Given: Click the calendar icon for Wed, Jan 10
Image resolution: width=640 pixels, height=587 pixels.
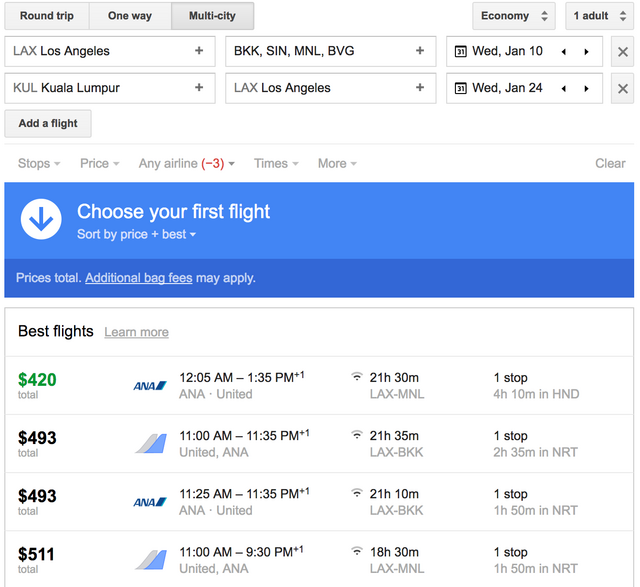Looking at the screenshot, I should click(x=460, y=51).
